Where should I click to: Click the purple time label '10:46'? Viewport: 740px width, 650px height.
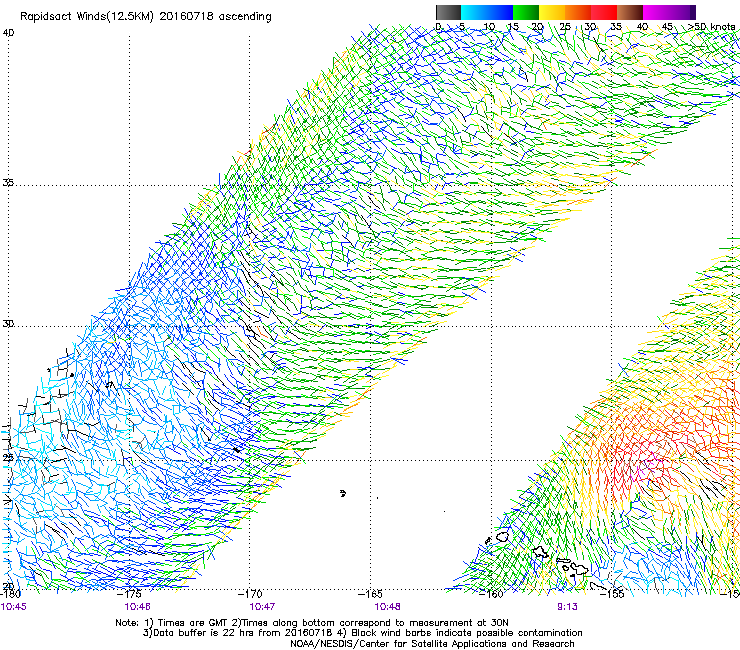(x=137, y=607)
